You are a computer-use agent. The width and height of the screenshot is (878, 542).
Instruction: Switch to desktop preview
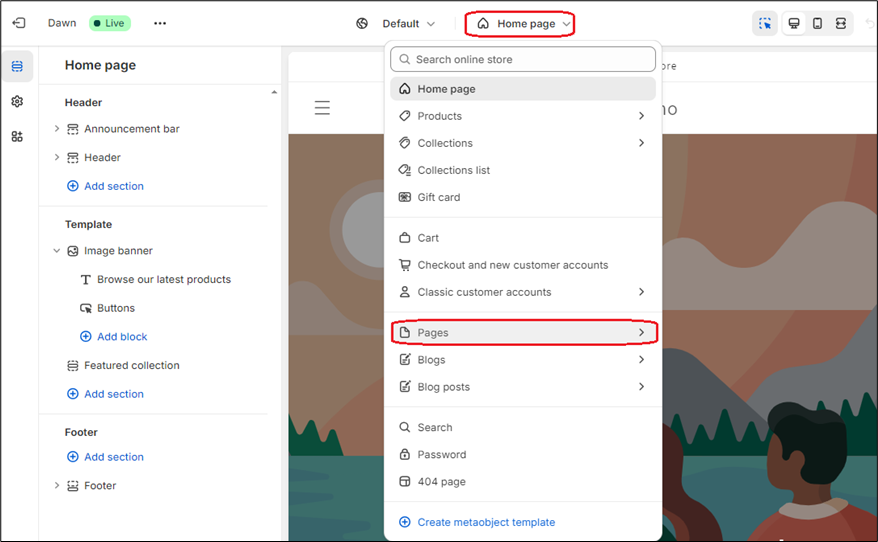(x=794, y=23)
